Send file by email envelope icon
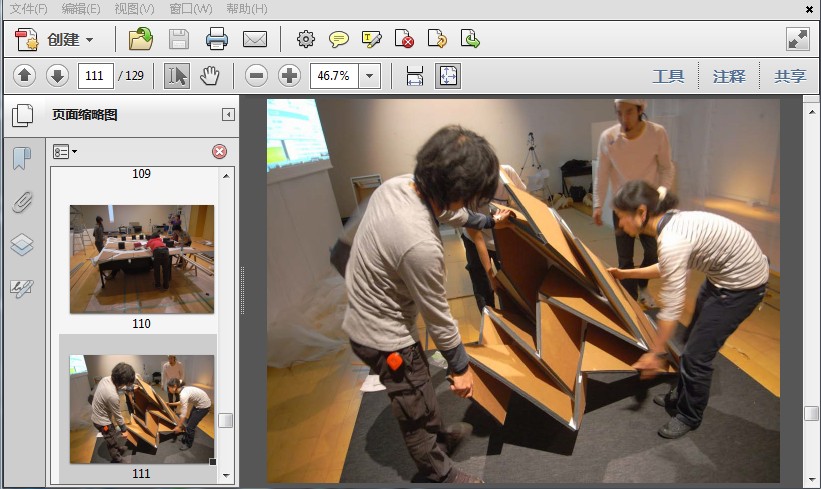The height and width of the screenshot is (489, 821). pyautogui.click(x=255, y=39)
